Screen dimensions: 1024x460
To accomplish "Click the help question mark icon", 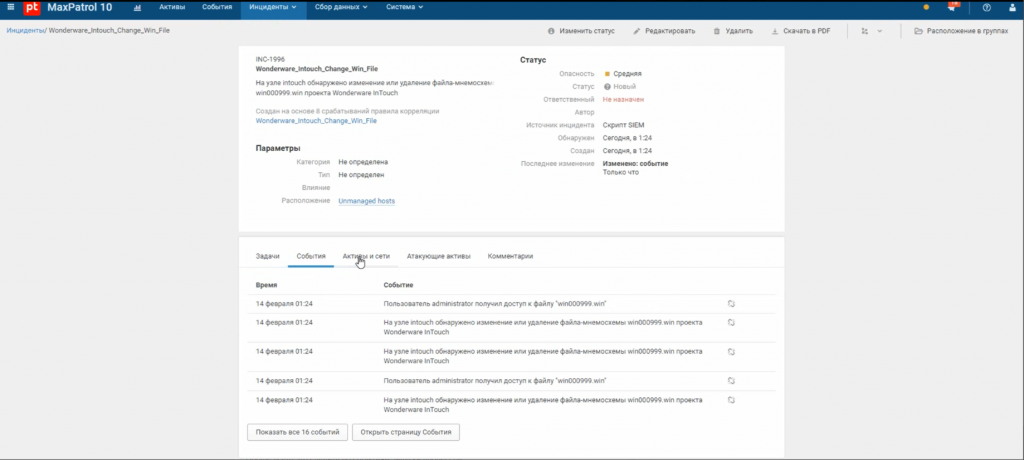I will pos(987,7).
